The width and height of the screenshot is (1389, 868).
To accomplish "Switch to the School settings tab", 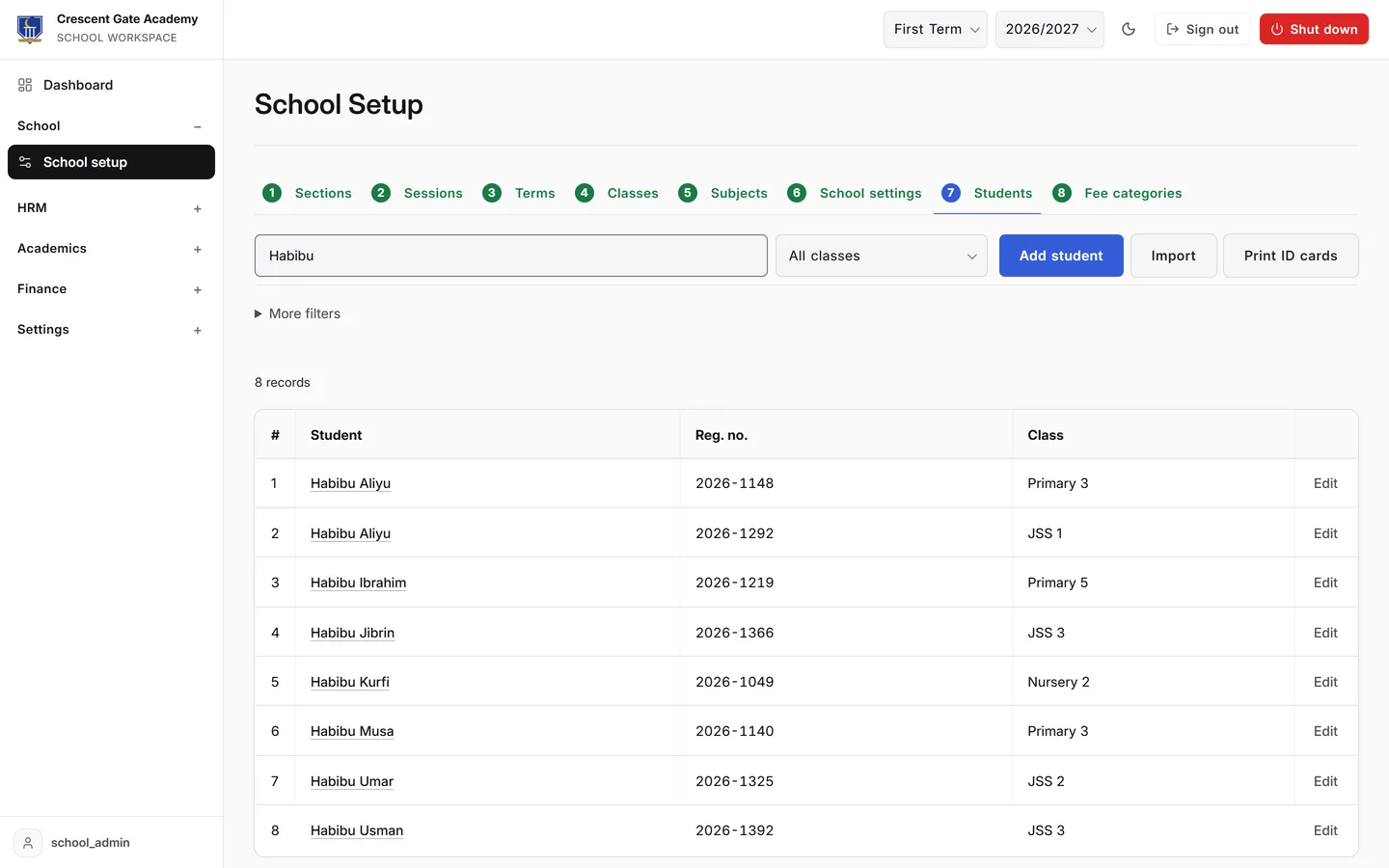I will tap(855, 193).
